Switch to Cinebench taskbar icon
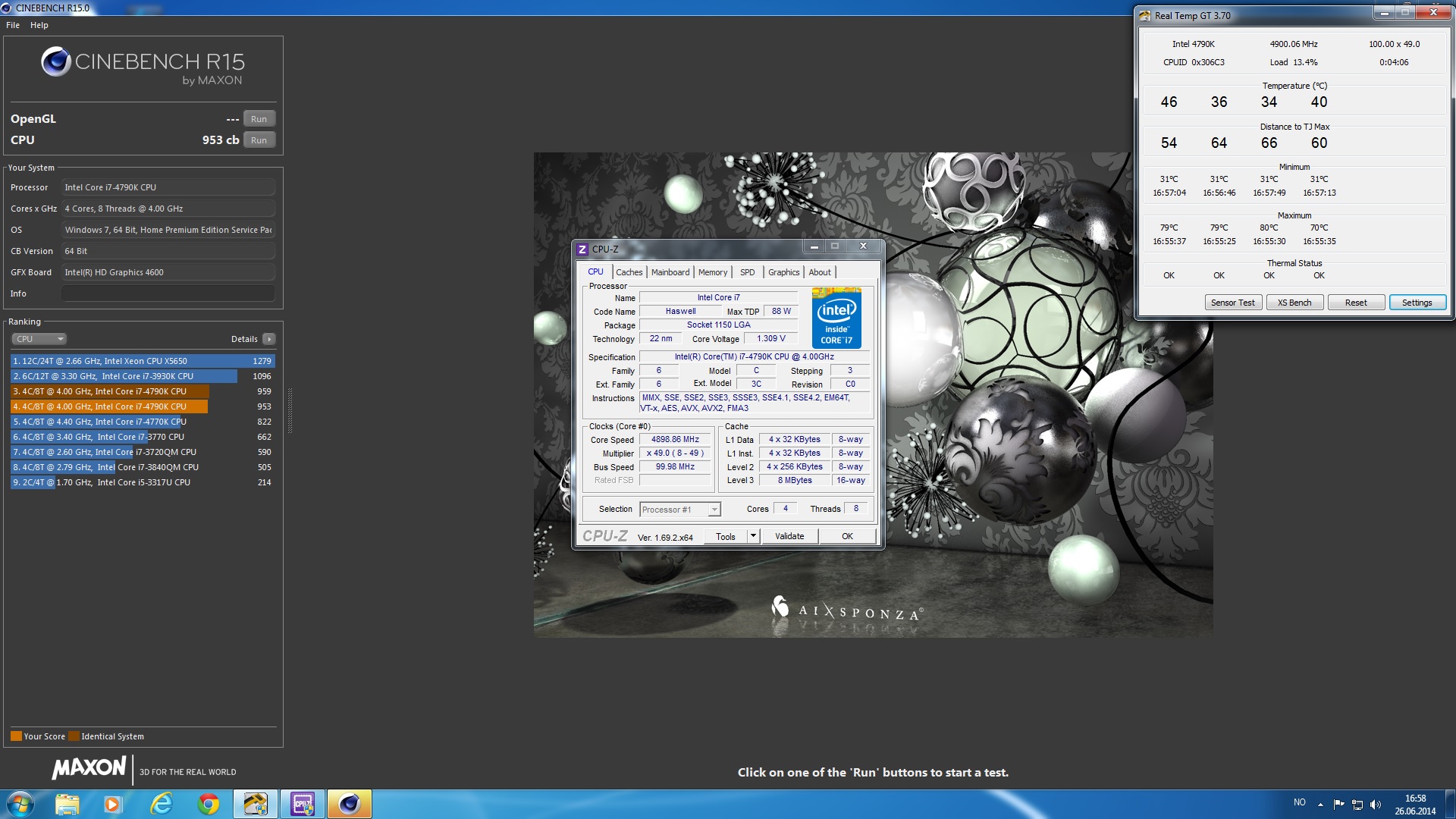Screen dimensions: 1456x819 (350, 804)
